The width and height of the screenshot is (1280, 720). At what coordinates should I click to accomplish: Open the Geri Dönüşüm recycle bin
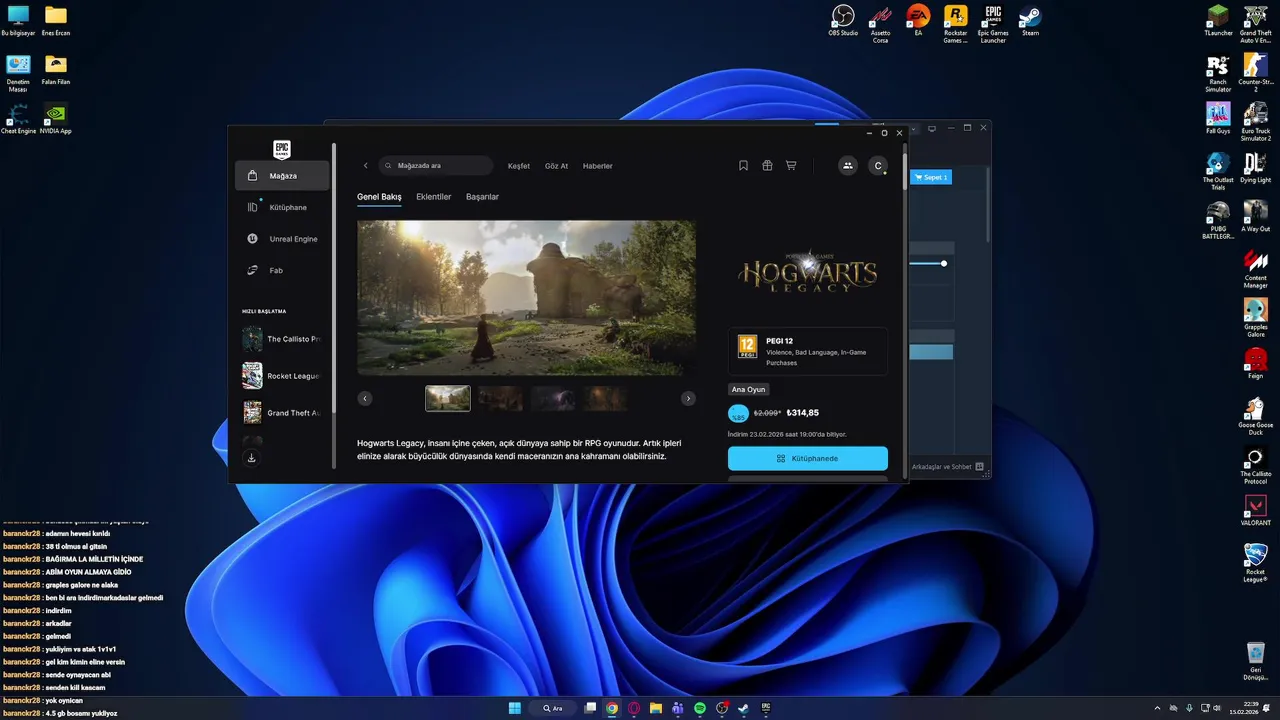[1255, 660]
